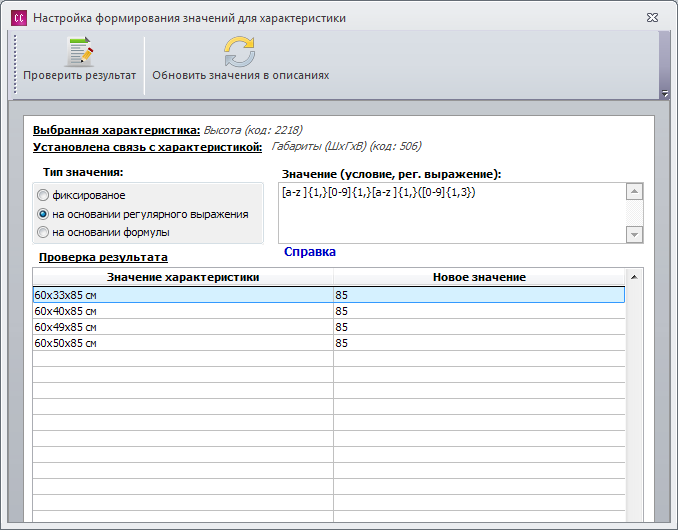Click into the regular expression value field
The width and height of the screenshot is (678, 530).
pos(452,213)
